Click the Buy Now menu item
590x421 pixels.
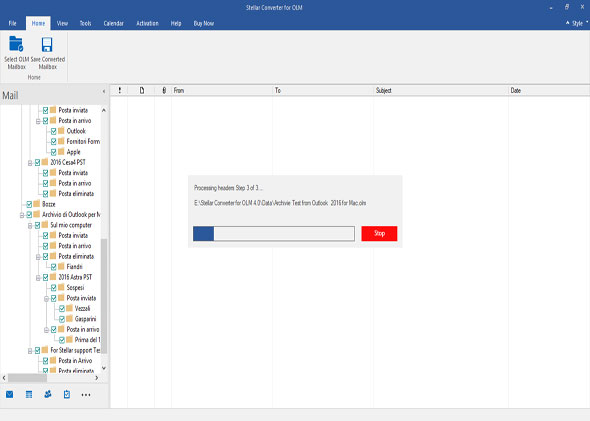point(204,23)
